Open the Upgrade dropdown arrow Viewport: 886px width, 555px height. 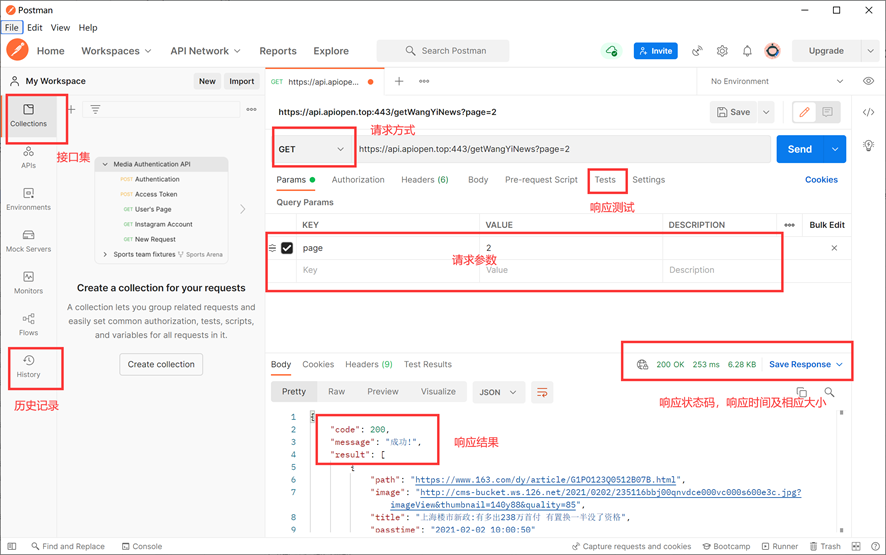tap(870, 51)
